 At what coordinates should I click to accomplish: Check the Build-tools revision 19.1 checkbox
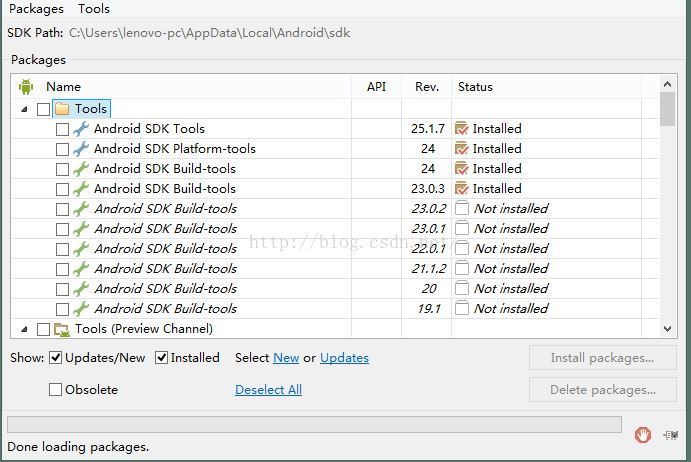[x=62, y=309]
